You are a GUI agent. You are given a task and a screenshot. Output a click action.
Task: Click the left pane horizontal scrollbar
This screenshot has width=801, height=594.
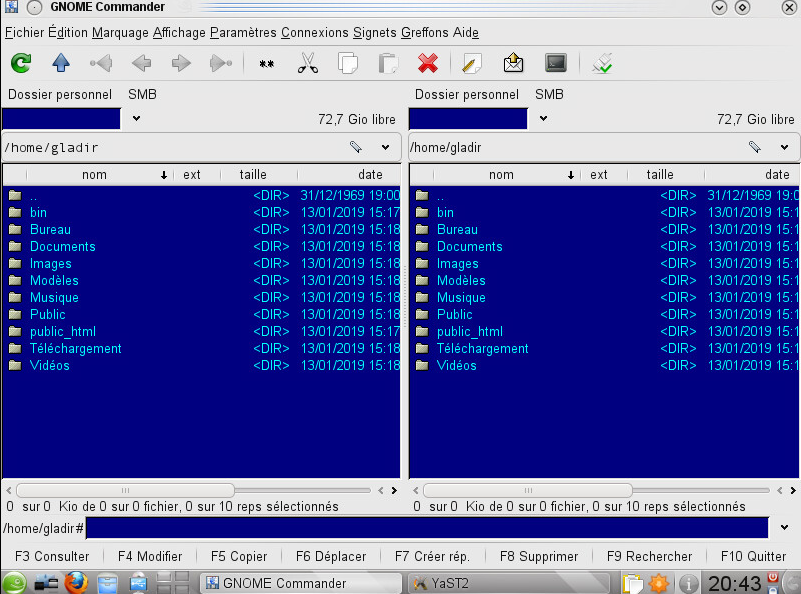coord(125,491)
